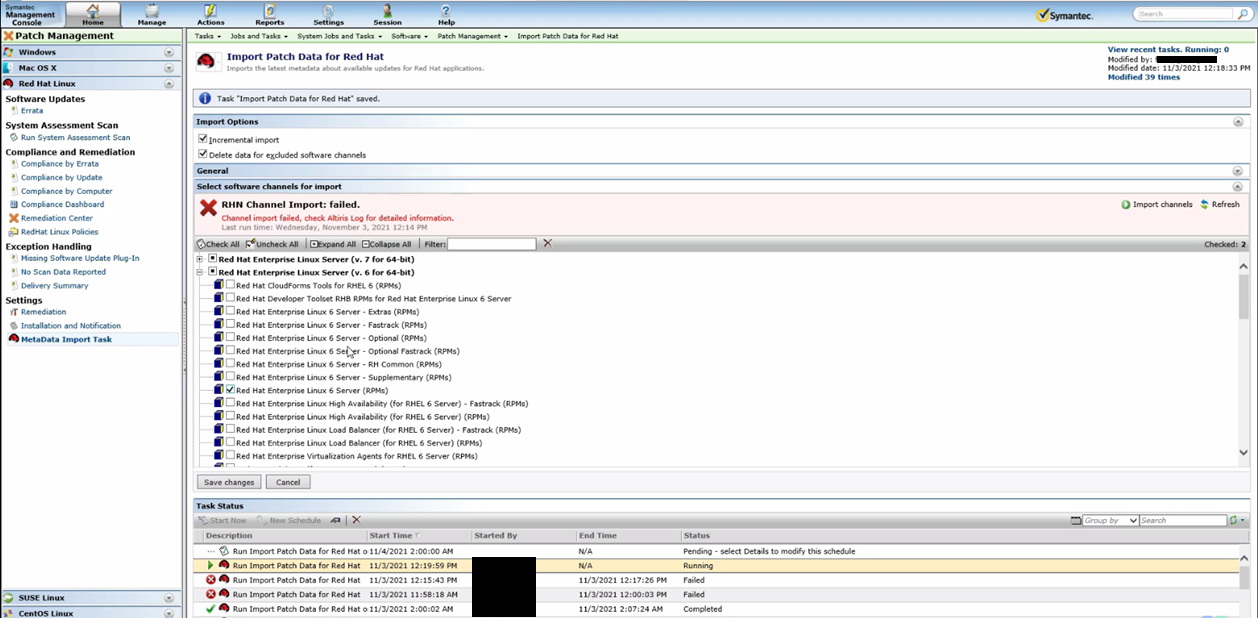The width and height of the screenshot is (1258, 618).
Task: Click the delete X icon in Task Status toolbar
Action: [x=356, y=520]
